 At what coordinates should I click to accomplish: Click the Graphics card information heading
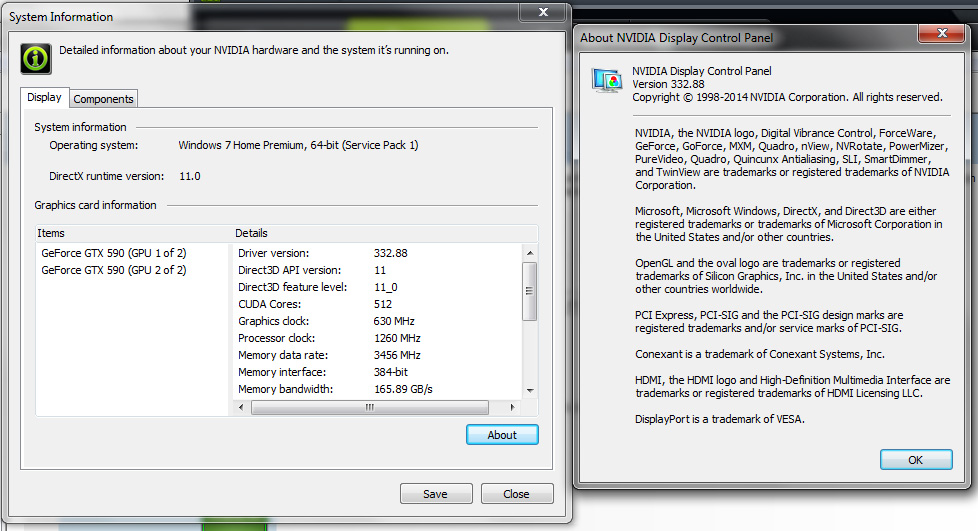coord(95,205)
